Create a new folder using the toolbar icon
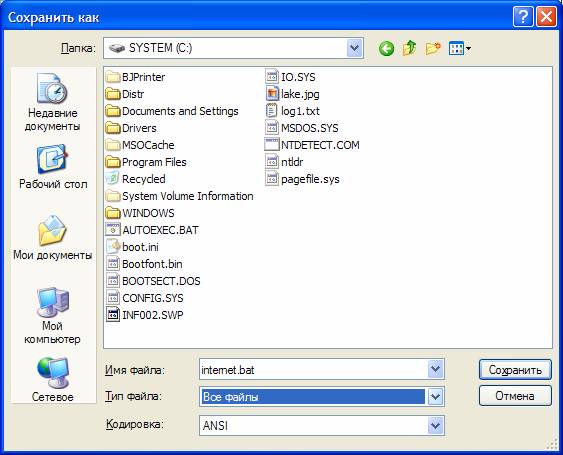The width and height of the screenshot is (563, 455). tap(433, 48)
